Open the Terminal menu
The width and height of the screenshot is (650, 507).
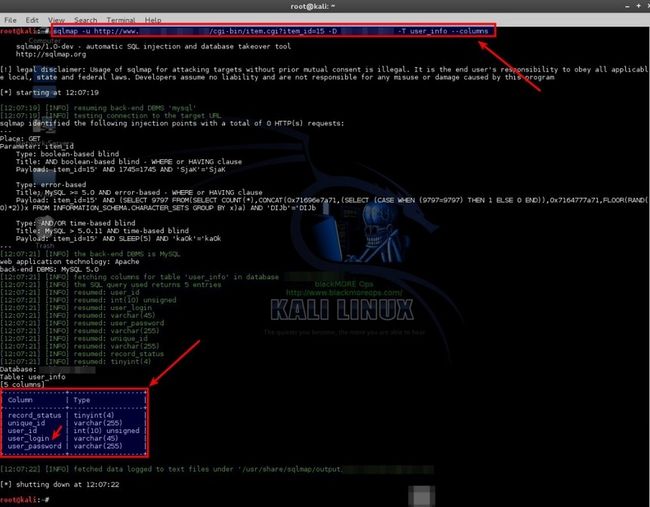[x=121, y=20]
